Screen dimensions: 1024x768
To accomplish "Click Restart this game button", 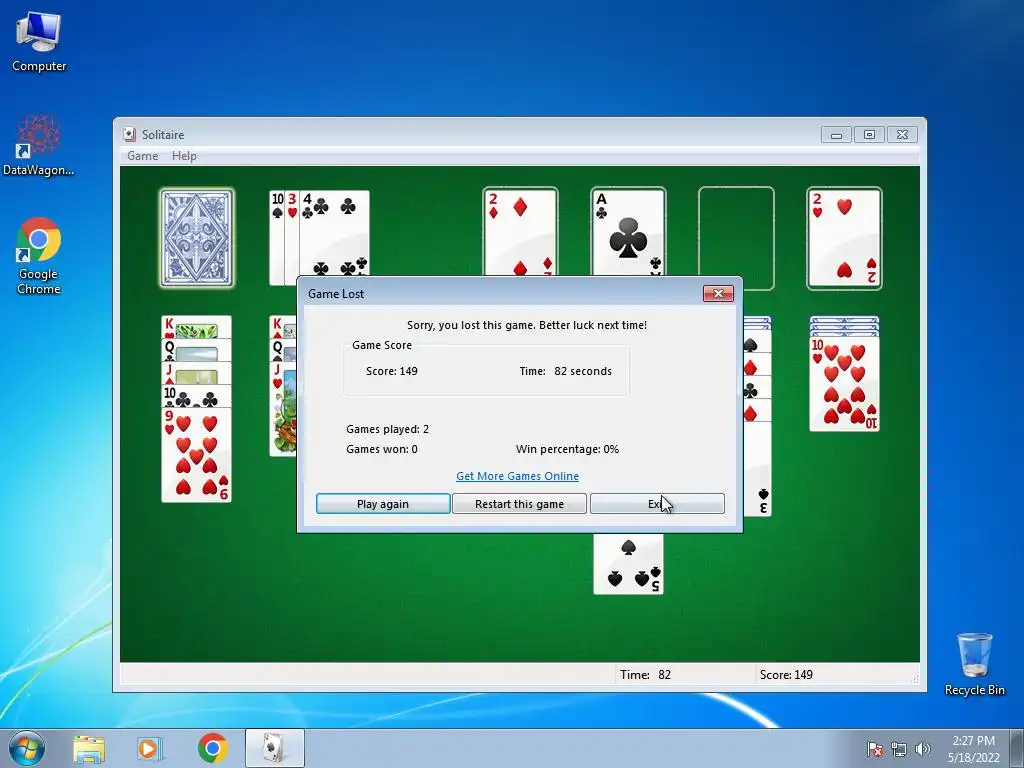I will point(519,504).
